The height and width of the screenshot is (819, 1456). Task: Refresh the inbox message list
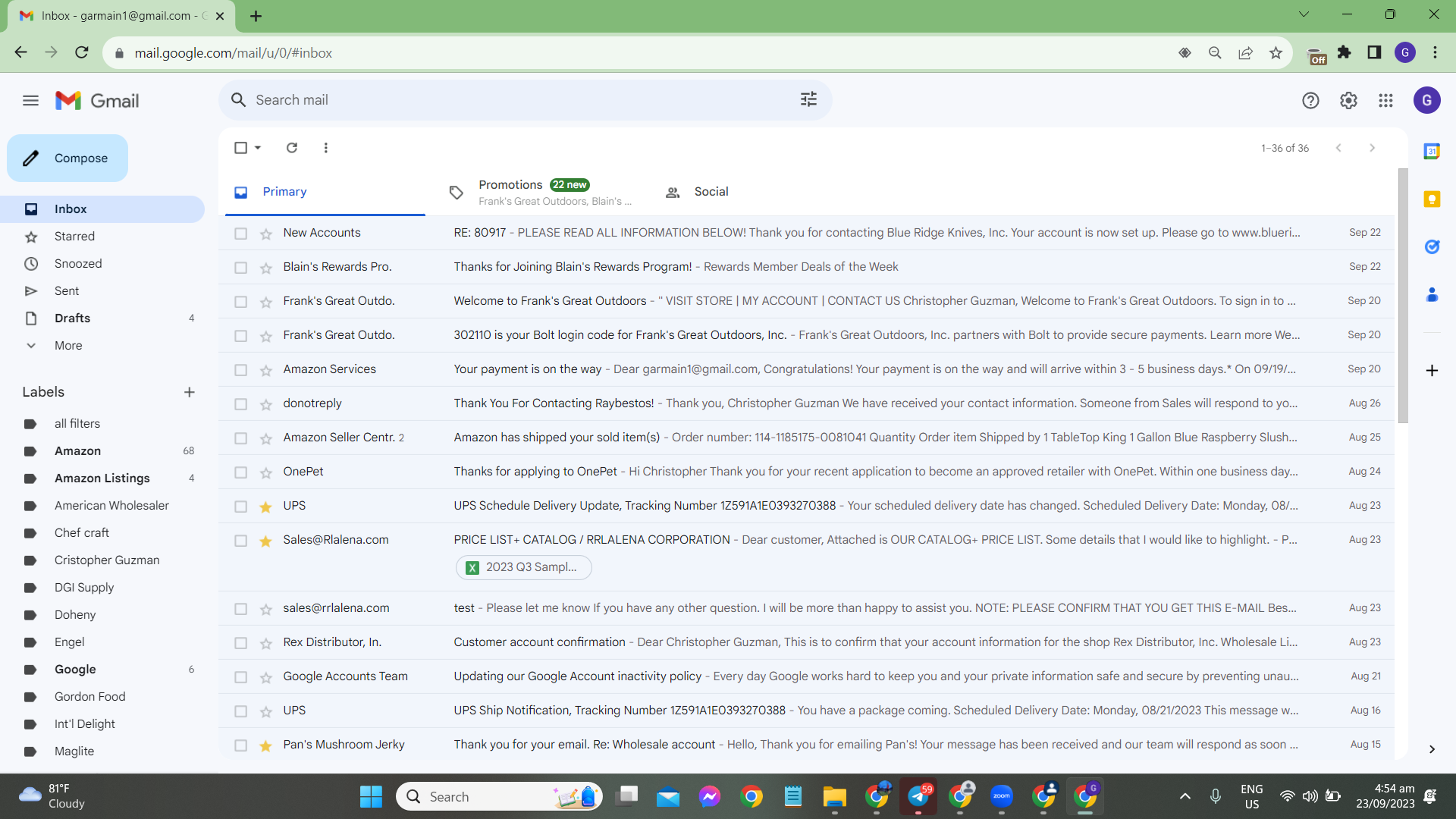292,148
